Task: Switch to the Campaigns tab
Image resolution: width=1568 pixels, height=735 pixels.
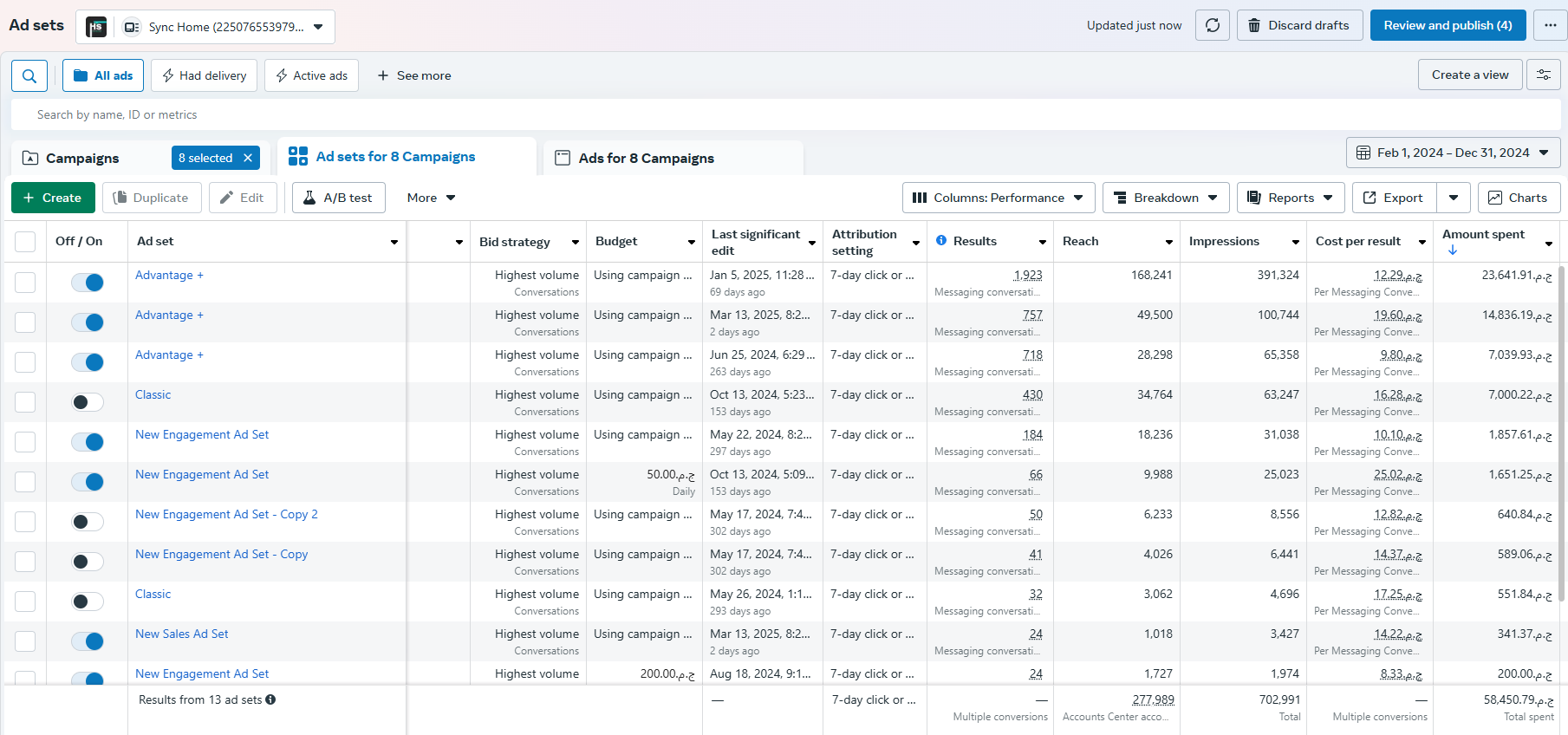Action: click(82, 158)
